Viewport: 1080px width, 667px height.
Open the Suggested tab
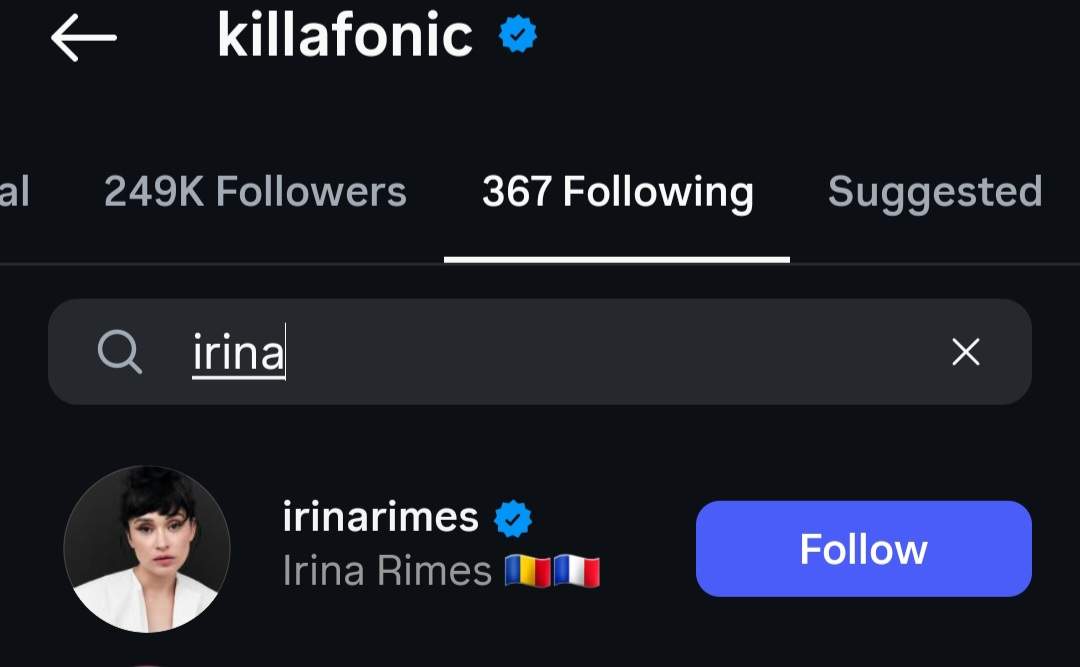click(934, 192)
